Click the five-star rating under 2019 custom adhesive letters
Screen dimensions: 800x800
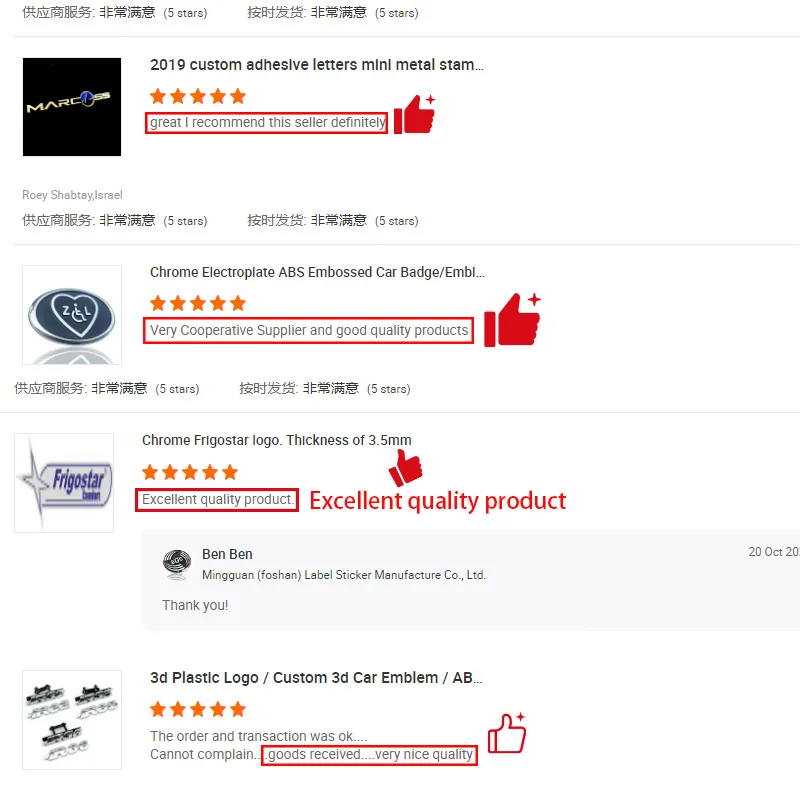tap(198, 96)
